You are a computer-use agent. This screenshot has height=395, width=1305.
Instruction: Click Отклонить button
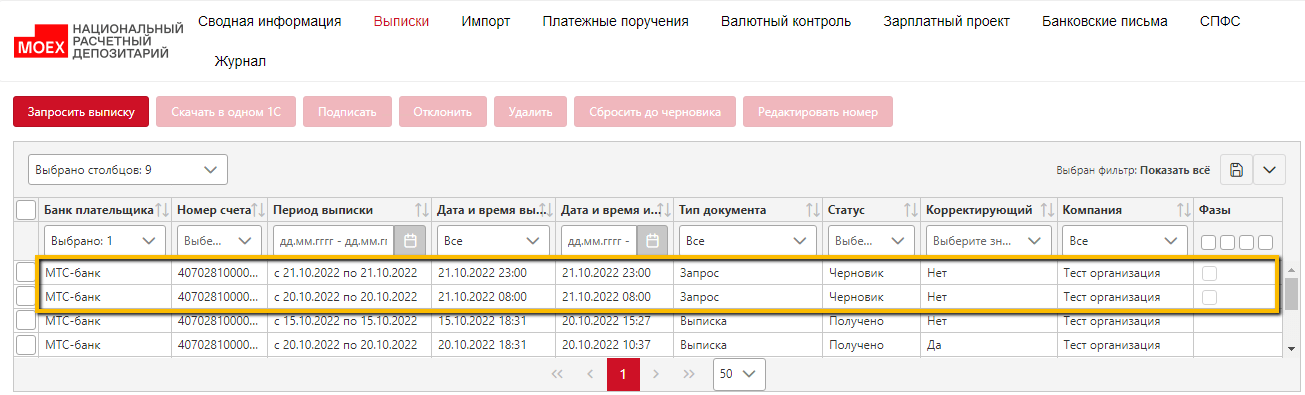pos(442,112)
